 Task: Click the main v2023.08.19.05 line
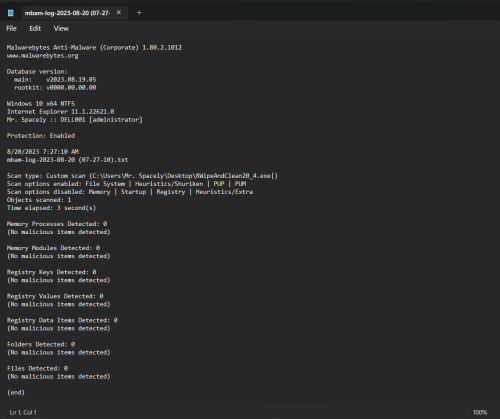pyautogui.click(x=55, y=80)
